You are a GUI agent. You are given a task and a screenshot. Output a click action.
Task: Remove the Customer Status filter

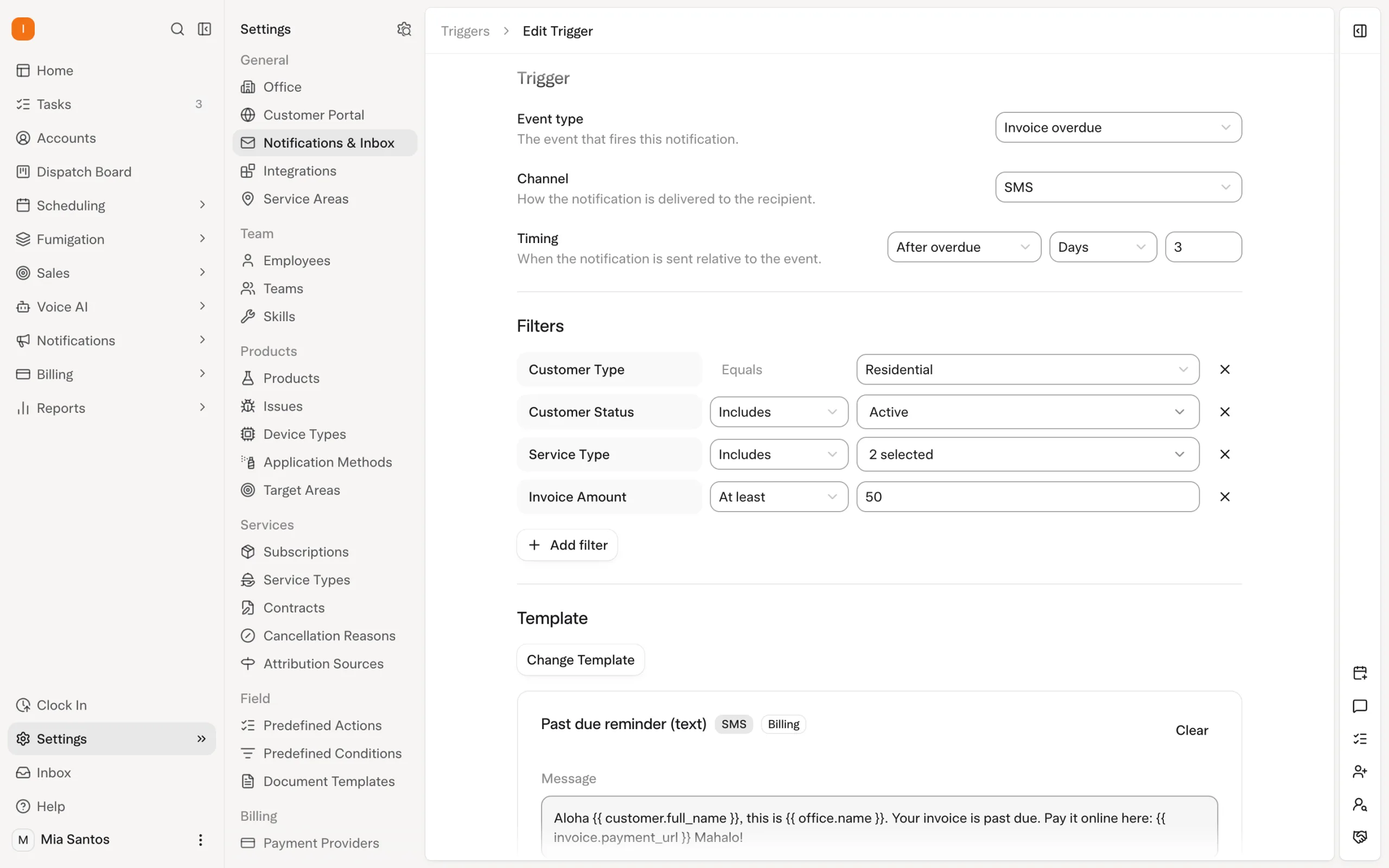[x=1224, y=412]
